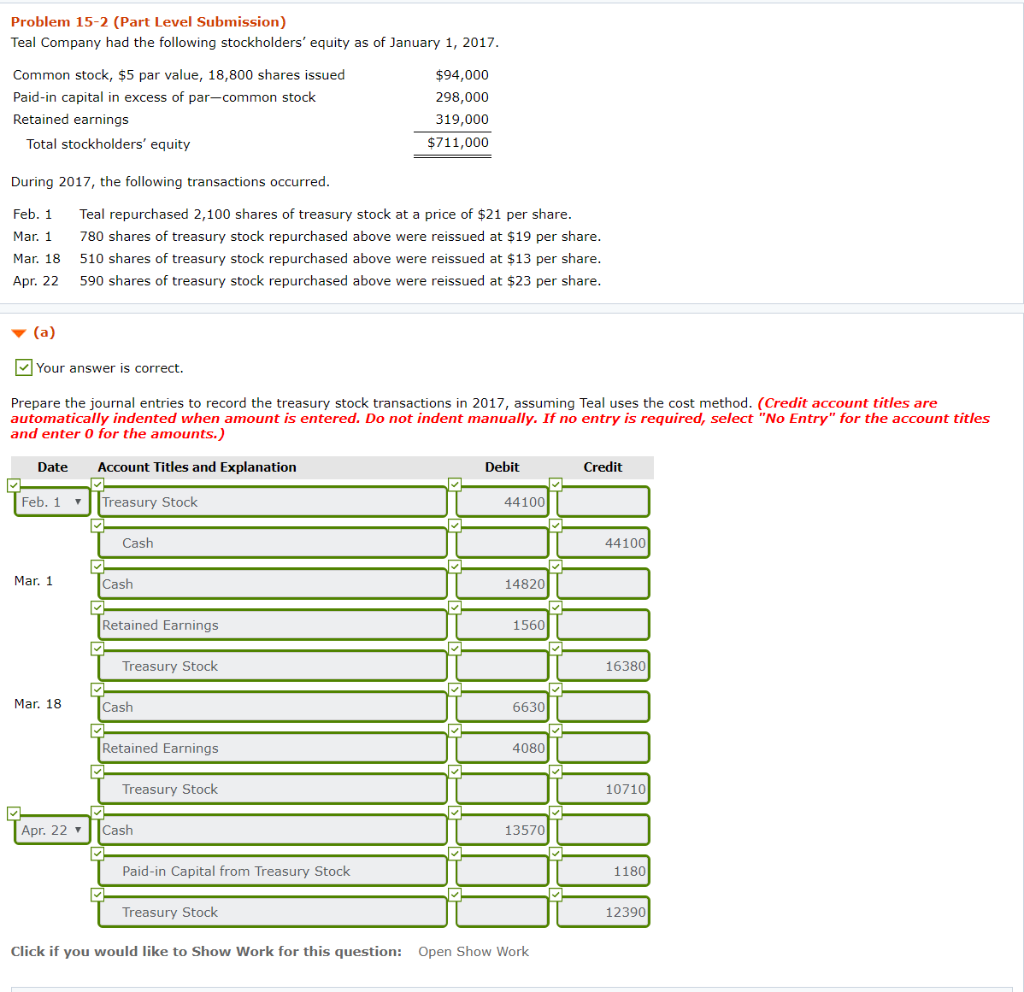Click the checkmark above the 16380 credit field

click(x=556, y=648)
